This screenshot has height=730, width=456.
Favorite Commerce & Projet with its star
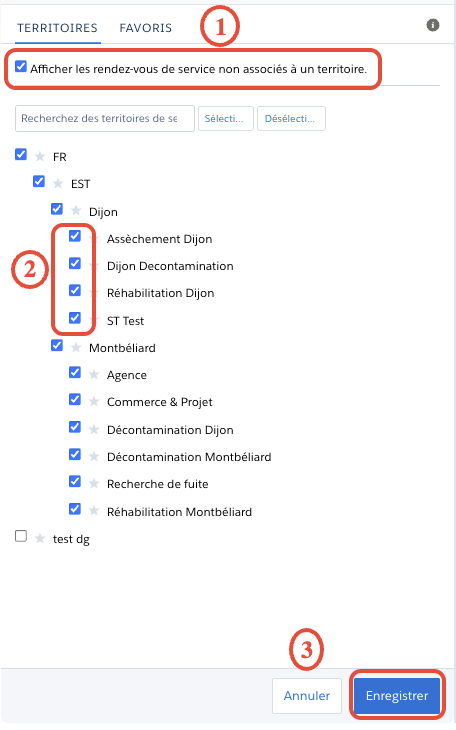pos(94,401)
